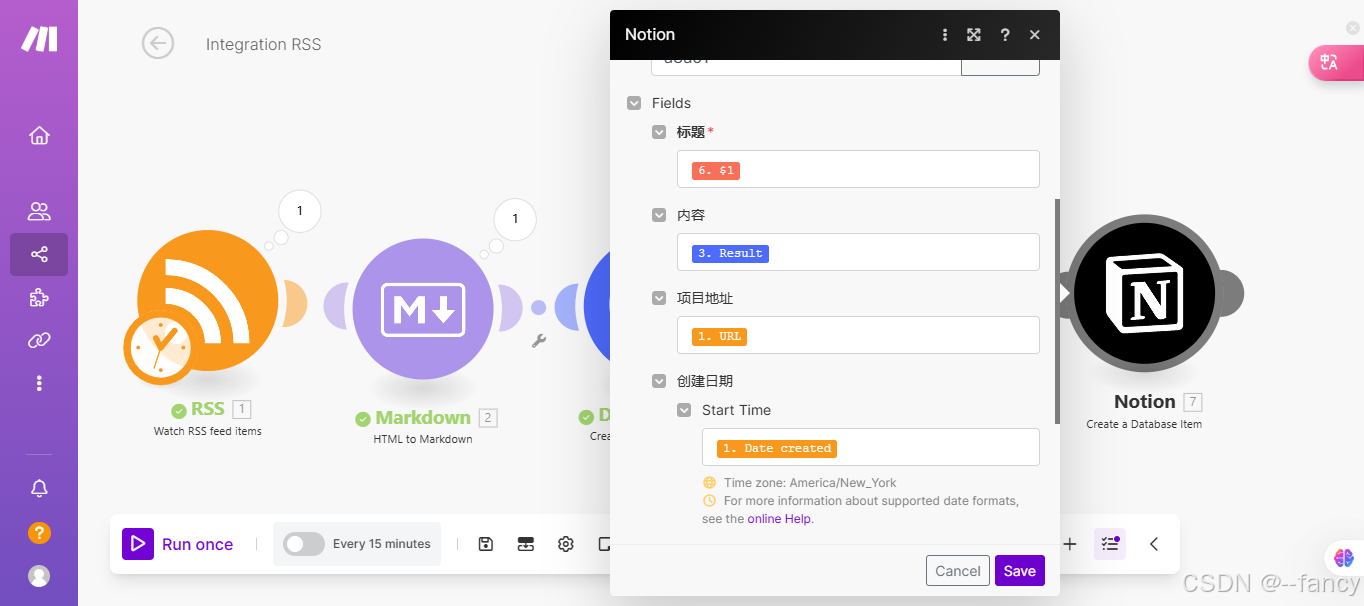The image size is (1364, 606).
Task: Open the Notion dialog help question mark
Action: coord(1005,35)
